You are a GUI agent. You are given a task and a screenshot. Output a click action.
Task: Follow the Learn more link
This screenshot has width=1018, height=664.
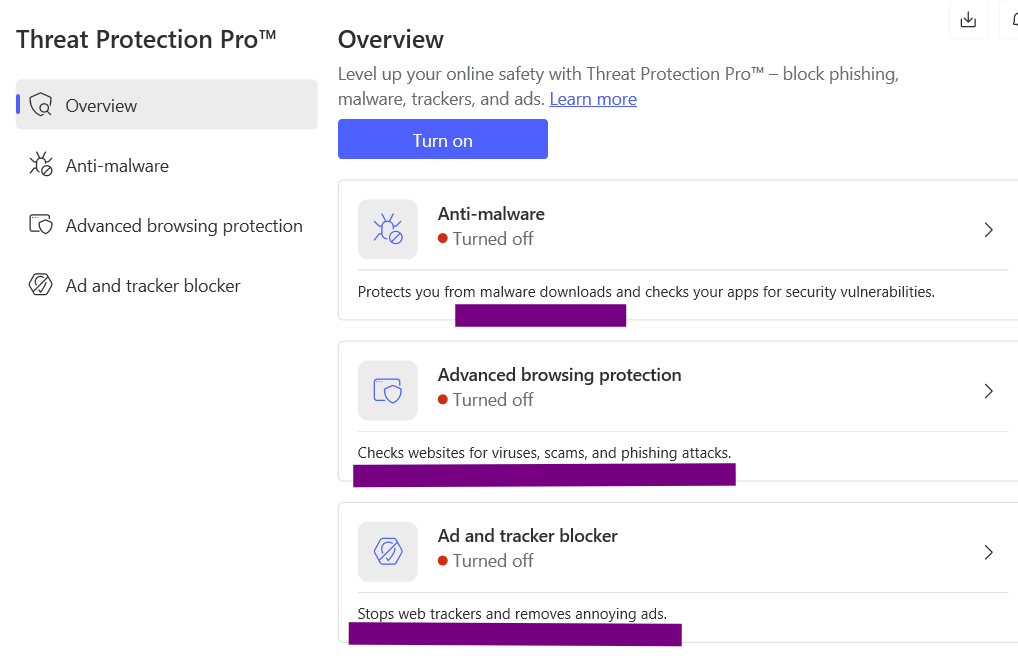click(x=593, y=99)
